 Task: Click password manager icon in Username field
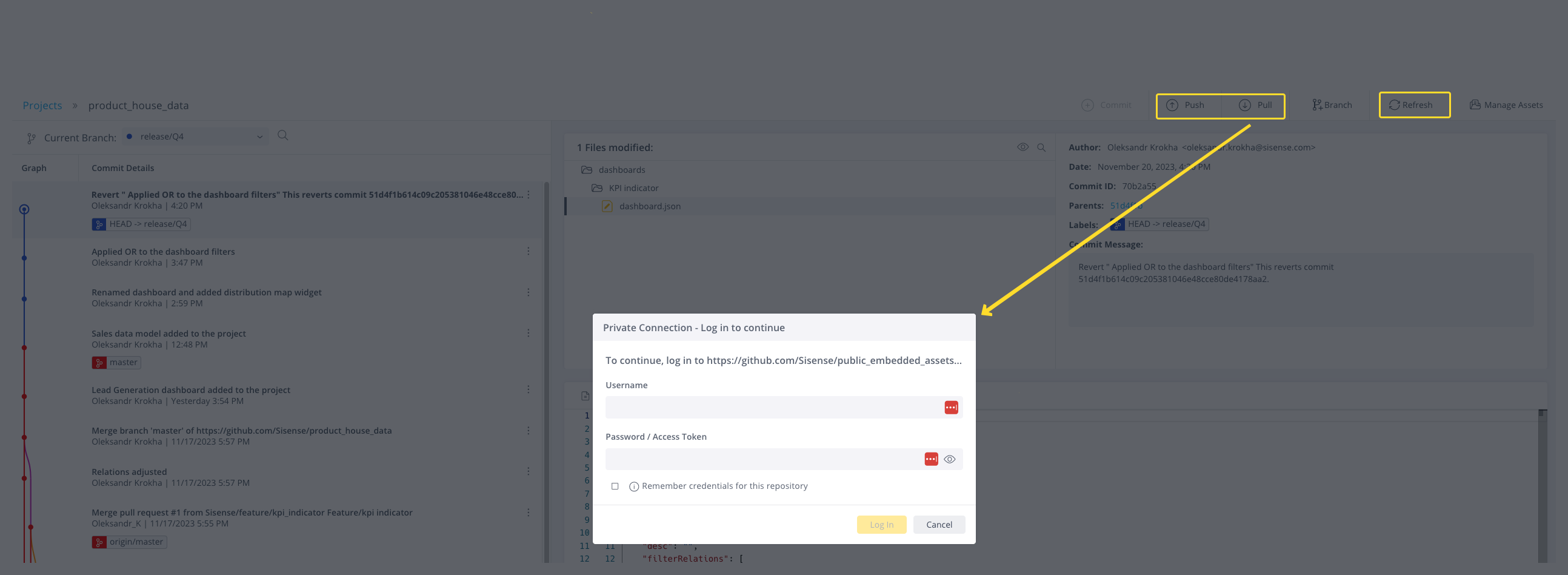click(x=951, y=408)
